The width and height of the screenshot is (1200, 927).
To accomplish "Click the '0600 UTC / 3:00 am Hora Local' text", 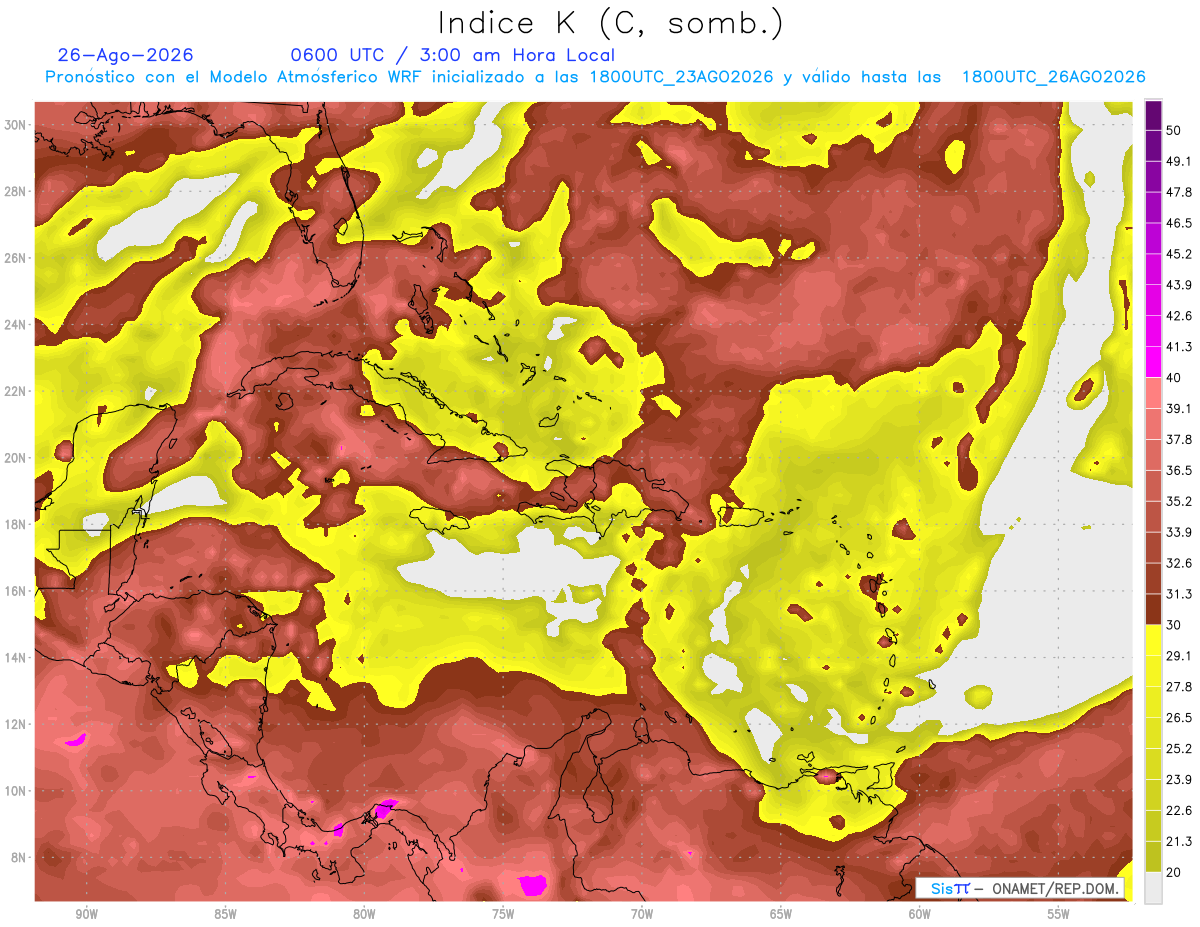I will [452, 55].
